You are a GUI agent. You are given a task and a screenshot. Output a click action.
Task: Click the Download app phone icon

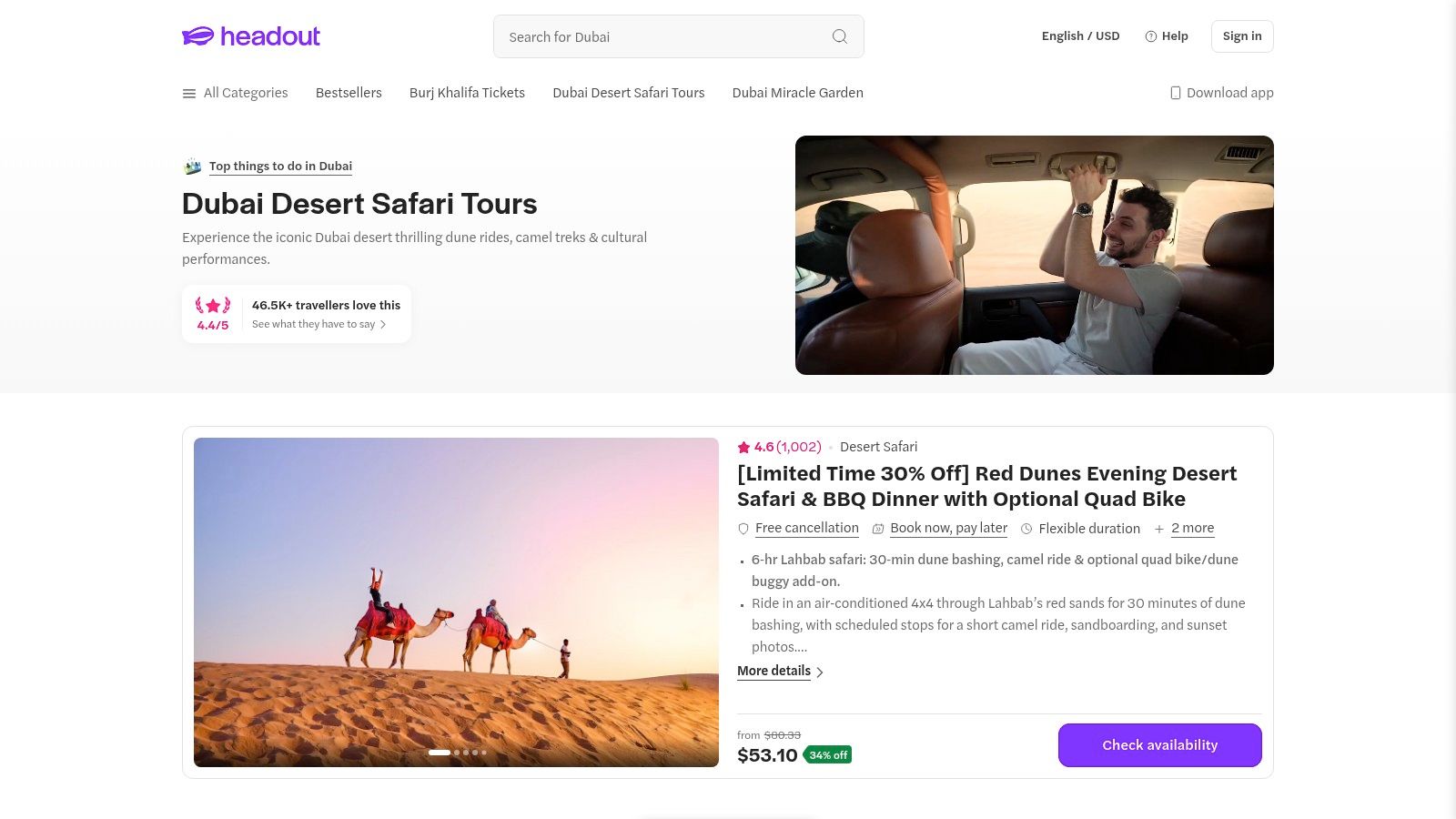click(x=1176, y=92)
